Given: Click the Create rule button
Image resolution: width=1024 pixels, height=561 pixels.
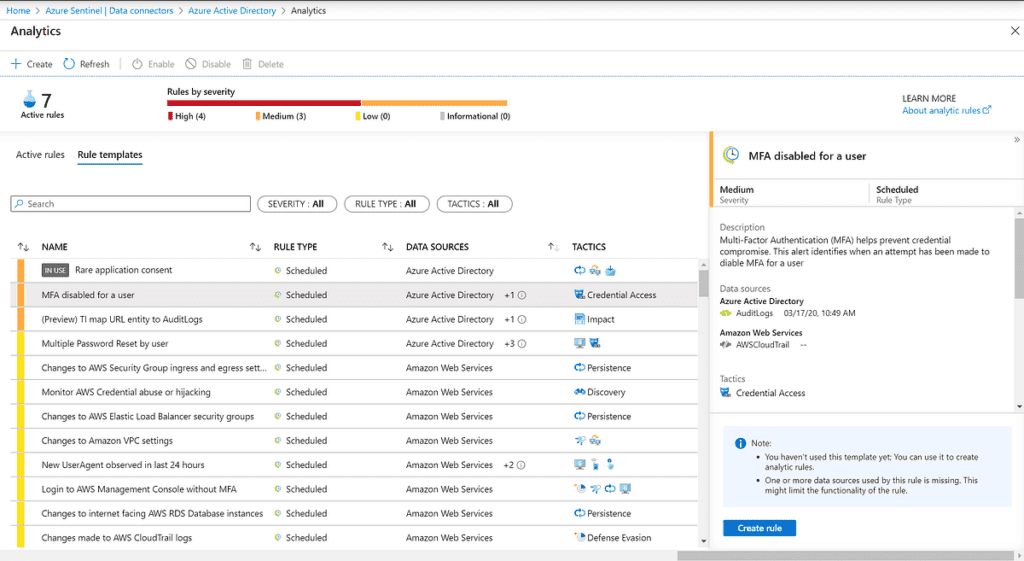Looking at the screenshot, I should [x=760, y=528].
